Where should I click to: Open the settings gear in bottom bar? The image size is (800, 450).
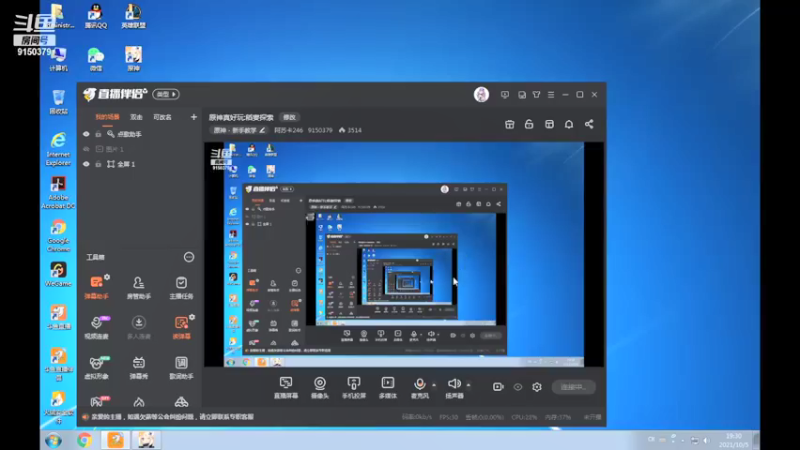tap(537, 387)
